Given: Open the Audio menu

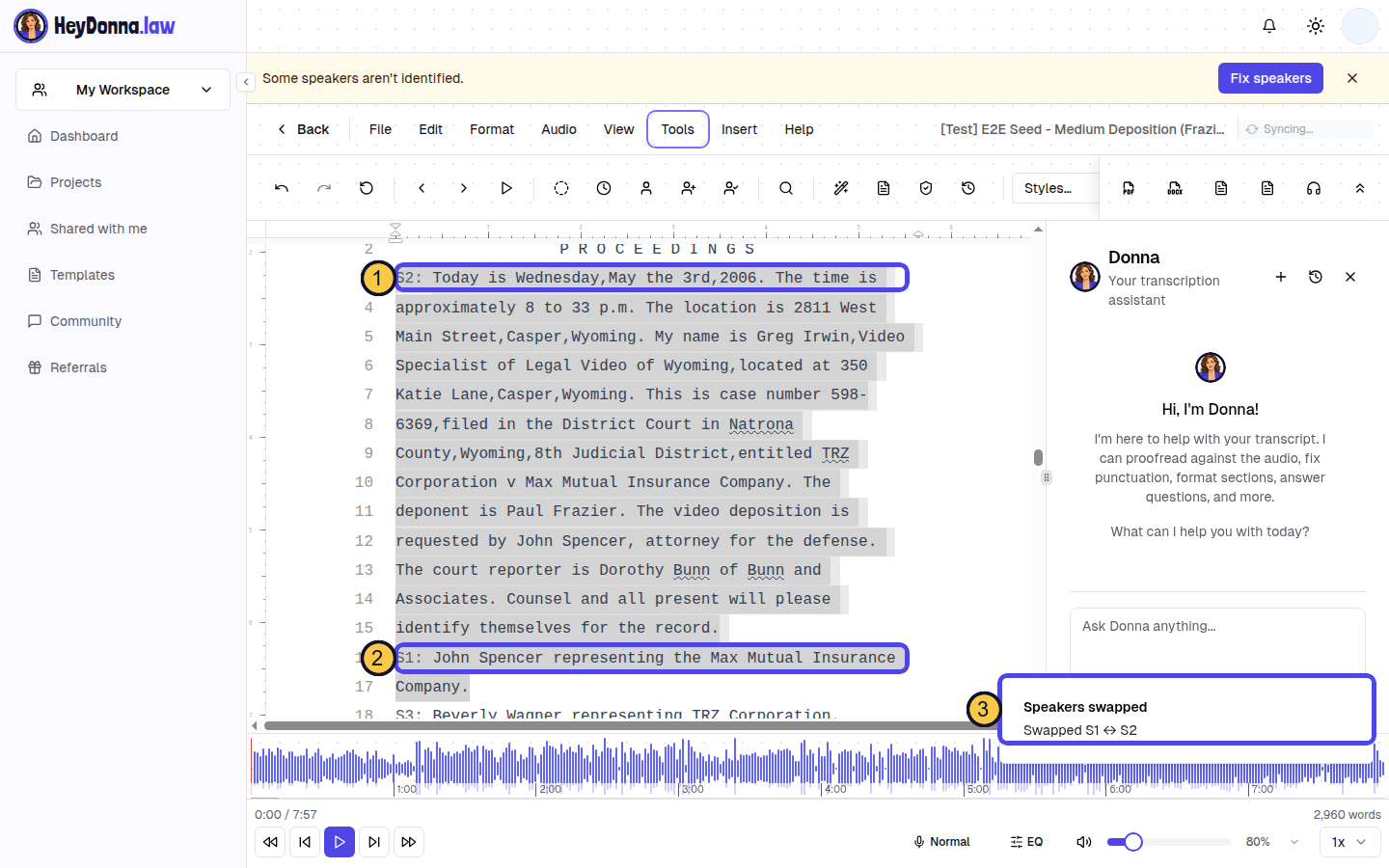Looking at the screenshot, I should tap(558, 129).
